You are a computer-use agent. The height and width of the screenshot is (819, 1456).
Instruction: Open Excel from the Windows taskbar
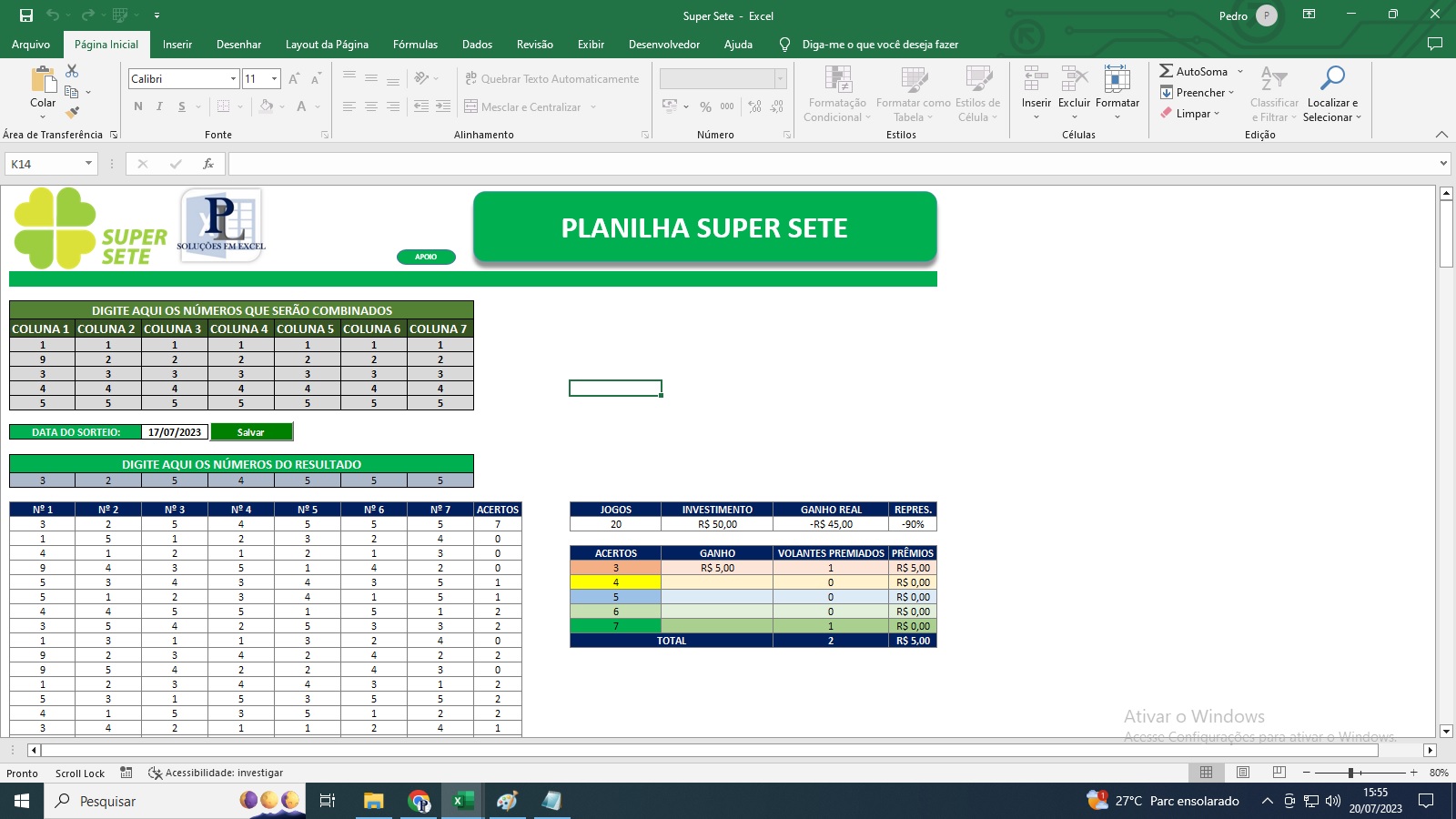462,801
